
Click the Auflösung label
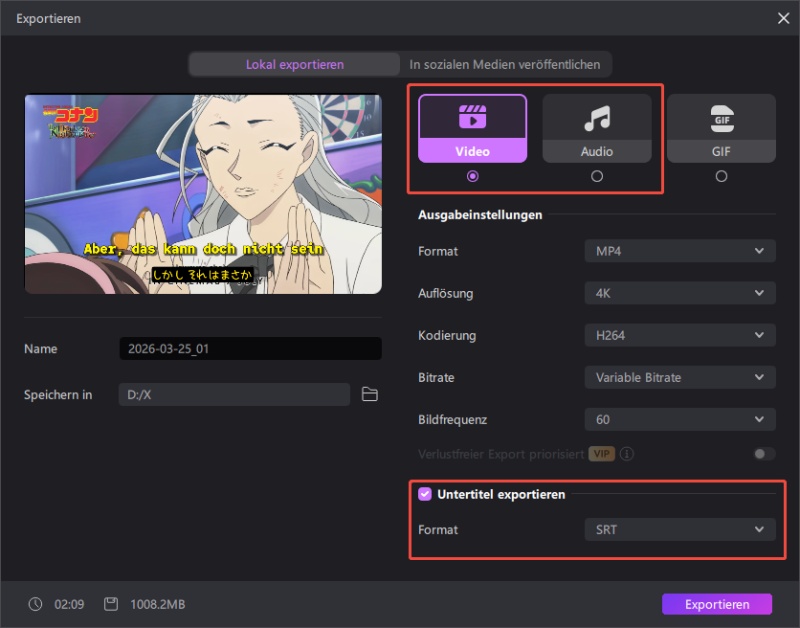click(445, 293)
